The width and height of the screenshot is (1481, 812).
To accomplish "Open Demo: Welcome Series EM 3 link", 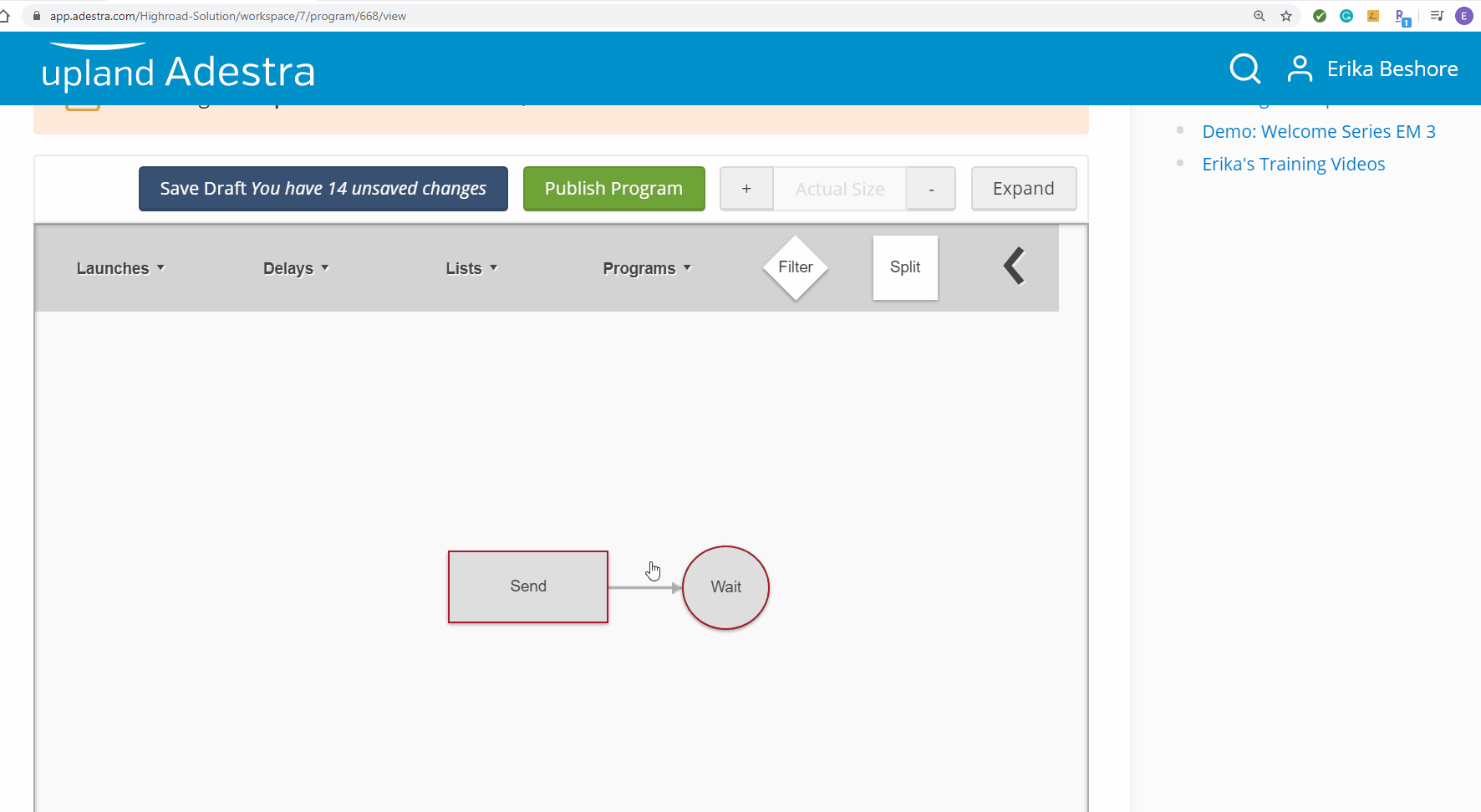I will tap(1319, 131).
